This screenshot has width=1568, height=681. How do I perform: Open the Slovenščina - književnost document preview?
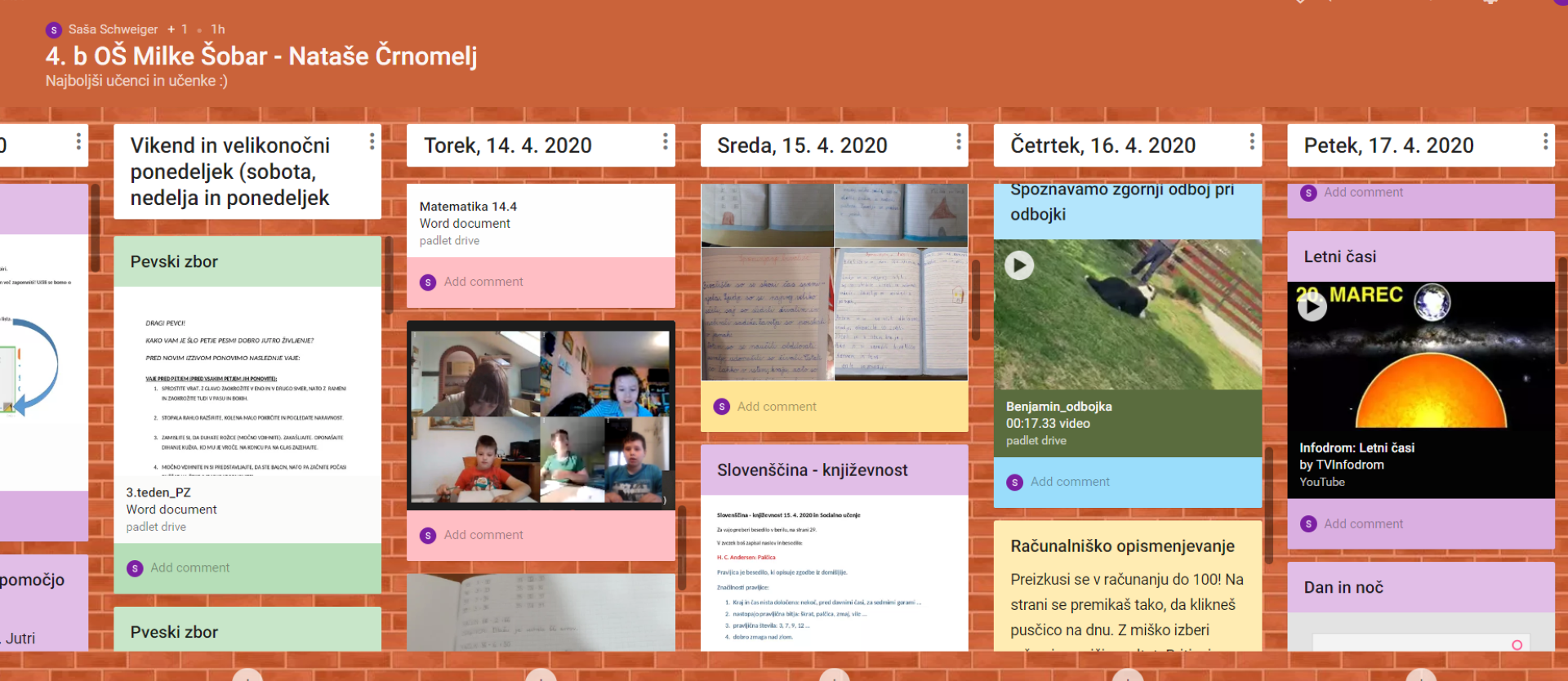pos(834,573)
